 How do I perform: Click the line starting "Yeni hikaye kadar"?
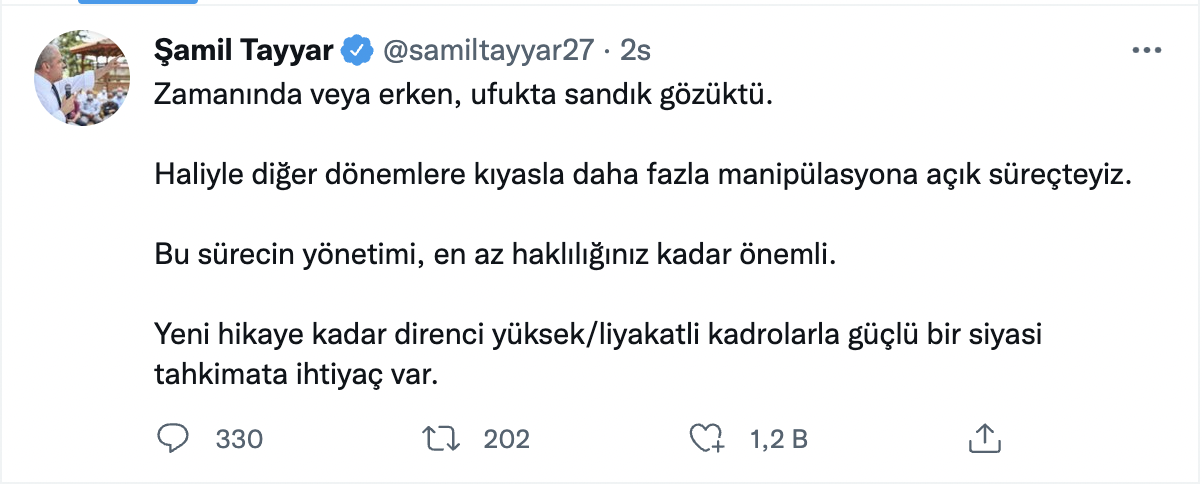point(600,335)
